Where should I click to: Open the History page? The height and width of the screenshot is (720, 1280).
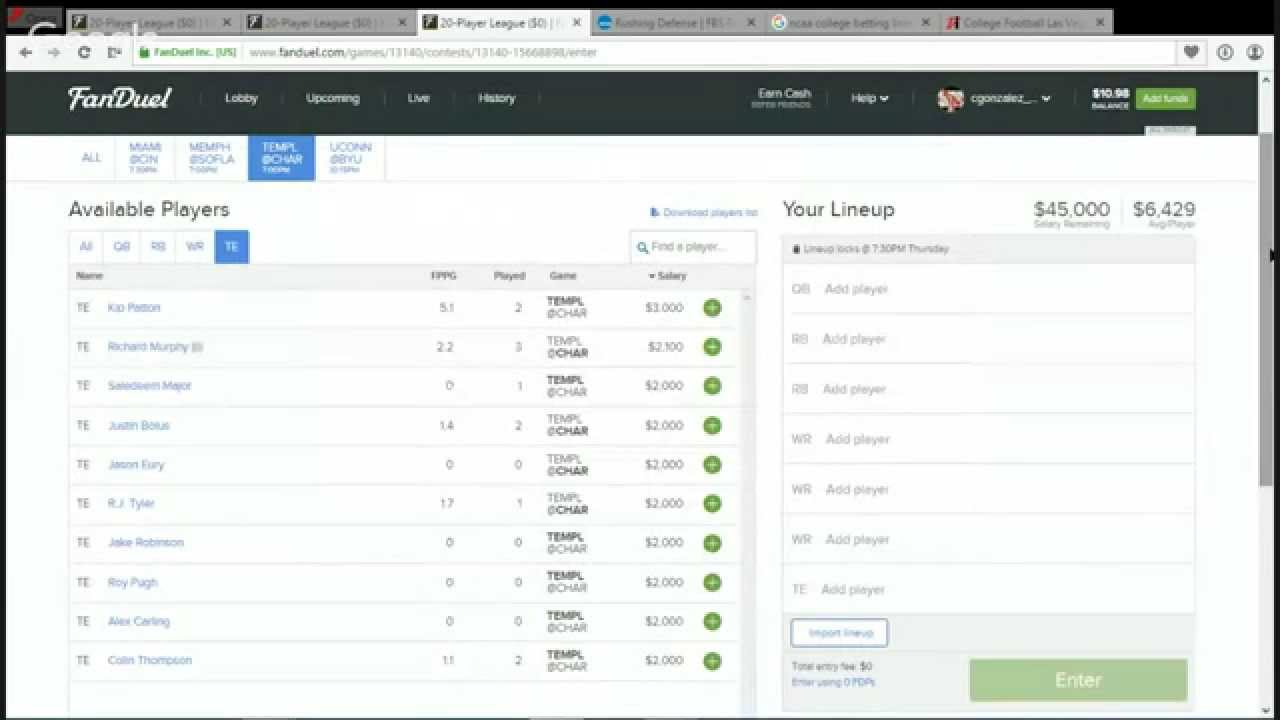click(496, 98)
